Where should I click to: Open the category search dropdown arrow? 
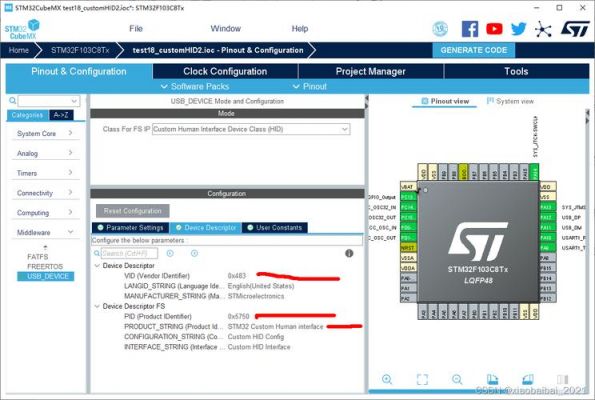(x=74, y=101)
